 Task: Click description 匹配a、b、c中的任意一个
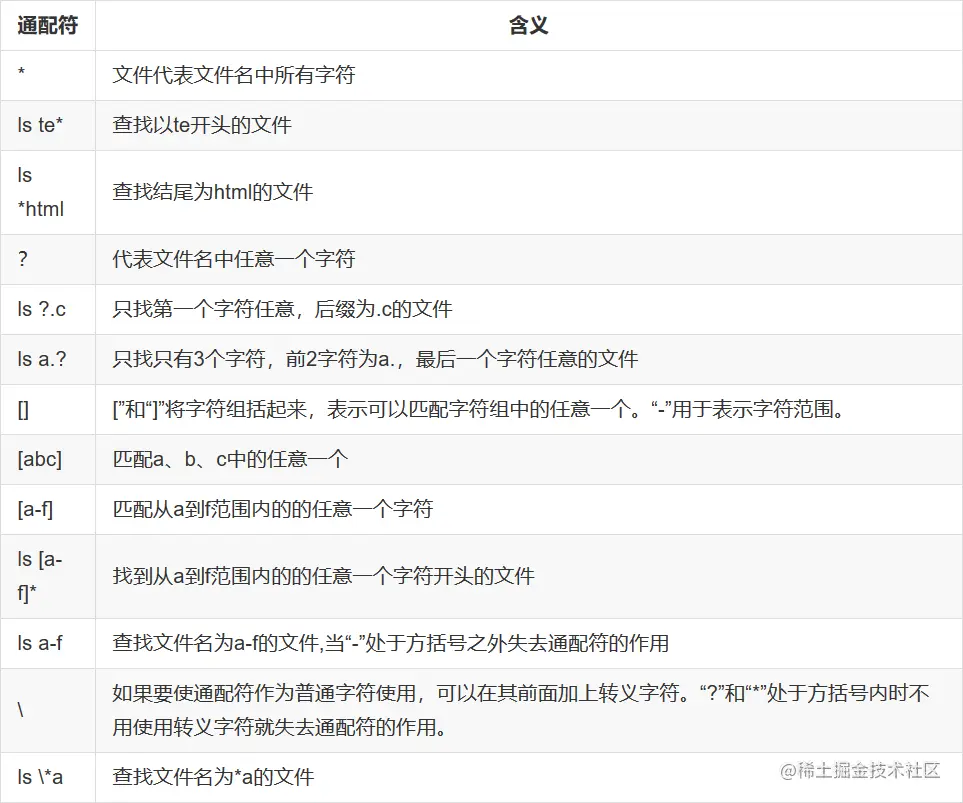(x=230, y=460)
